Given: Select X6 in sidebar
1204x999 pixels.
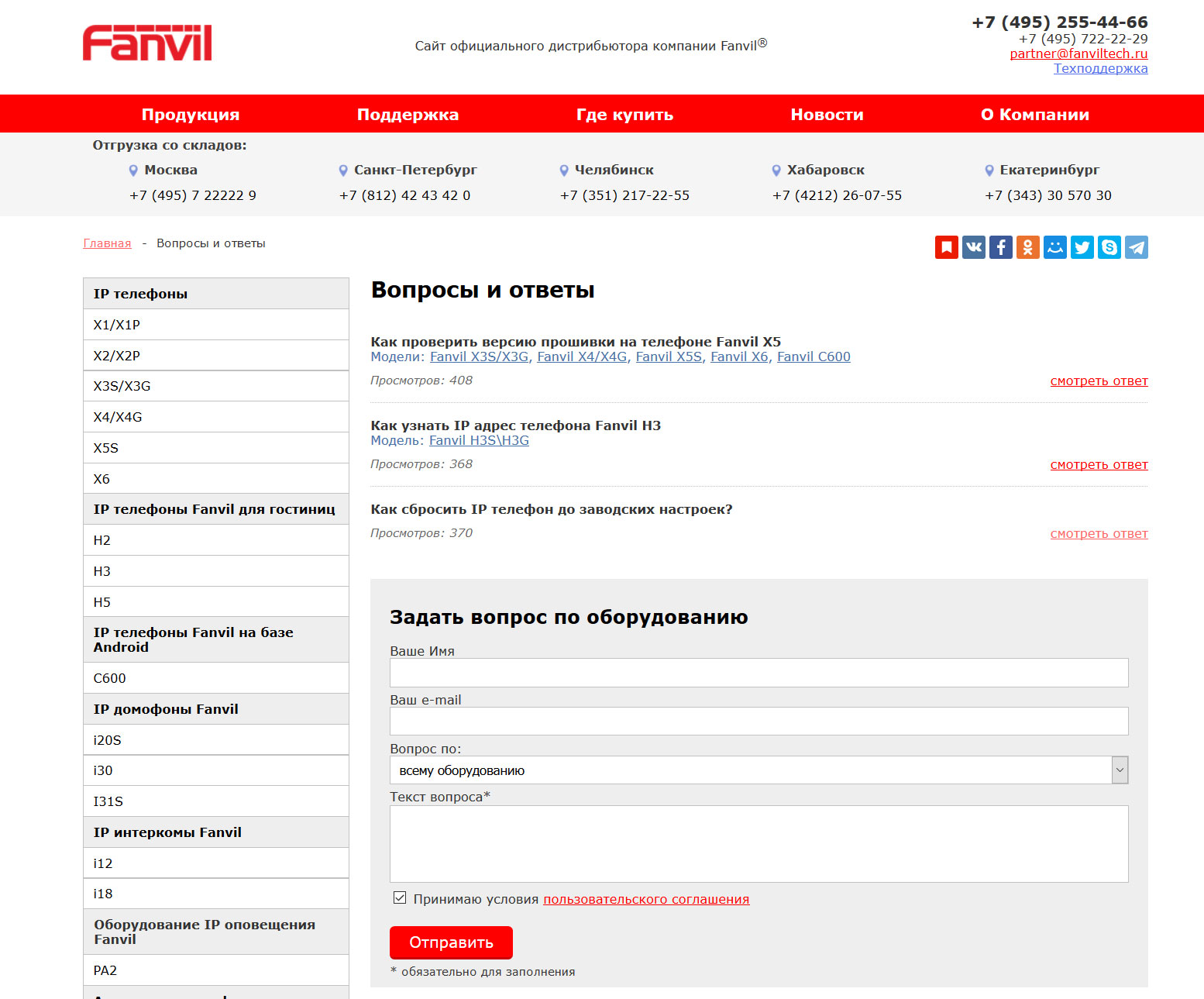Looking at the screenshot, I should click(x=216, y=479).
